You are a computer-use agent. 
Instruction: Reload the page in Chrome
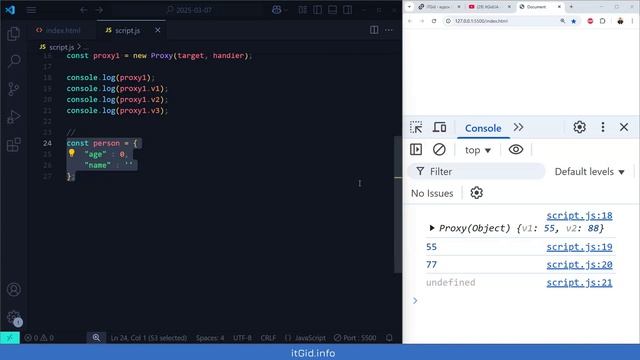coord(434,21)
